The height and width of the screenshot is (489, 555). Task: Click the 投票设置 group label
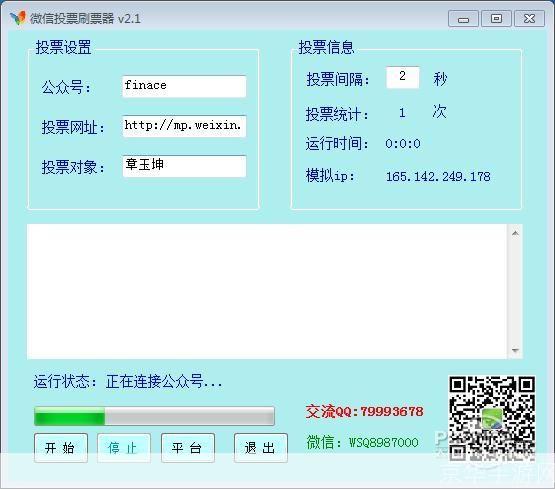[63, 47]
